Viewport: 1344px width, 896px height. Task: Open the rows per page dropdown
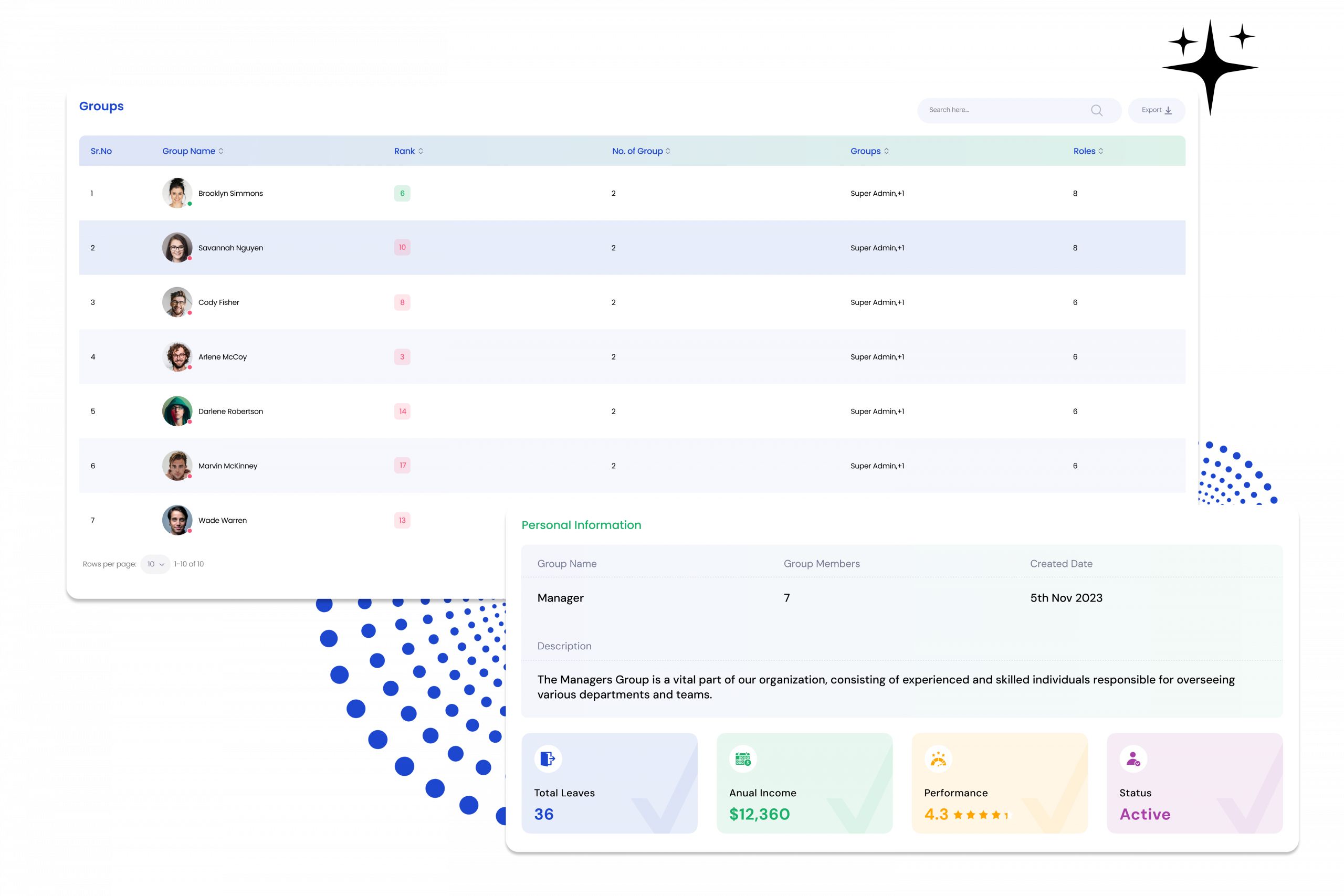coord(155,564)
